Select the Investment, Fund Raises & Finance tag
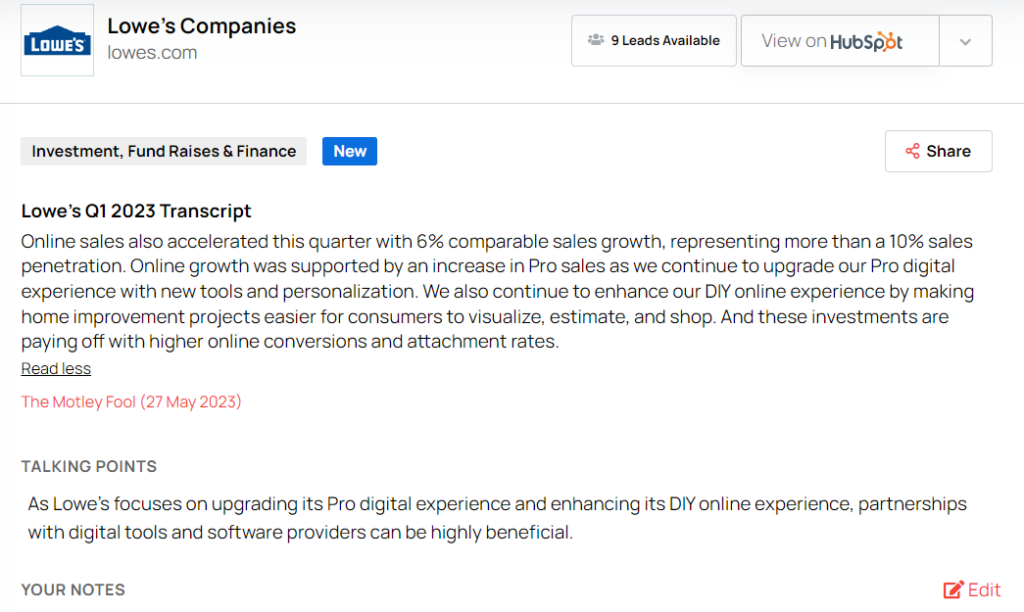The width and height of the screenshot is (1024, 612). coord(164,151)
